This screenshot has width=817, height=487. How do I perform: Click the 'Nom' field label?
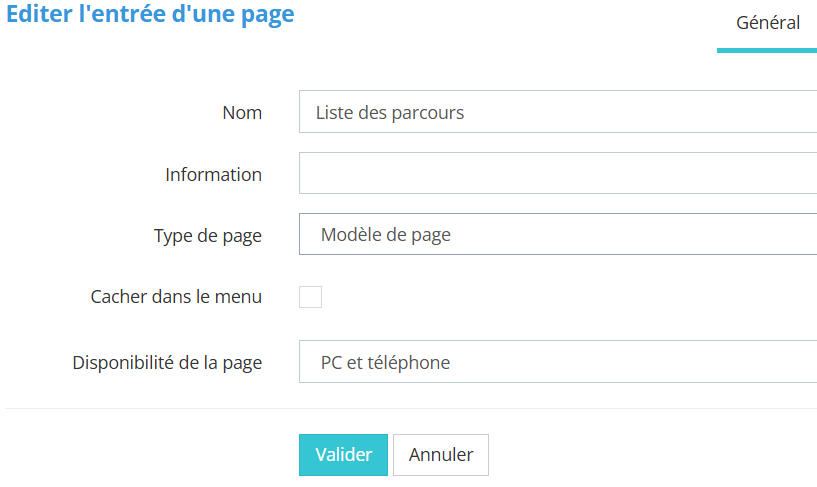coord(242,113)
